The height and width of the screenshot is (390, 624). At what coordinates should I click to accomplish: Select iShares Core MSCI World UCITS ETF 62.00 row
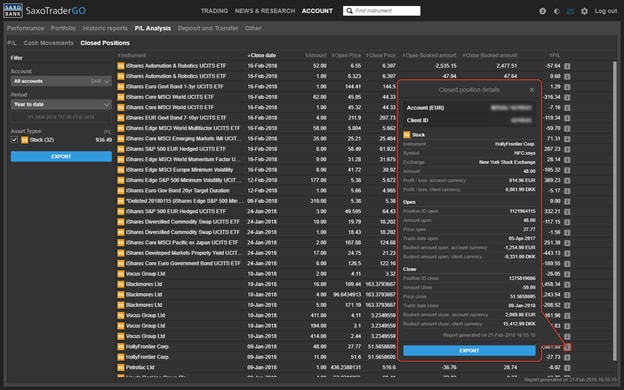click(344, 97)
